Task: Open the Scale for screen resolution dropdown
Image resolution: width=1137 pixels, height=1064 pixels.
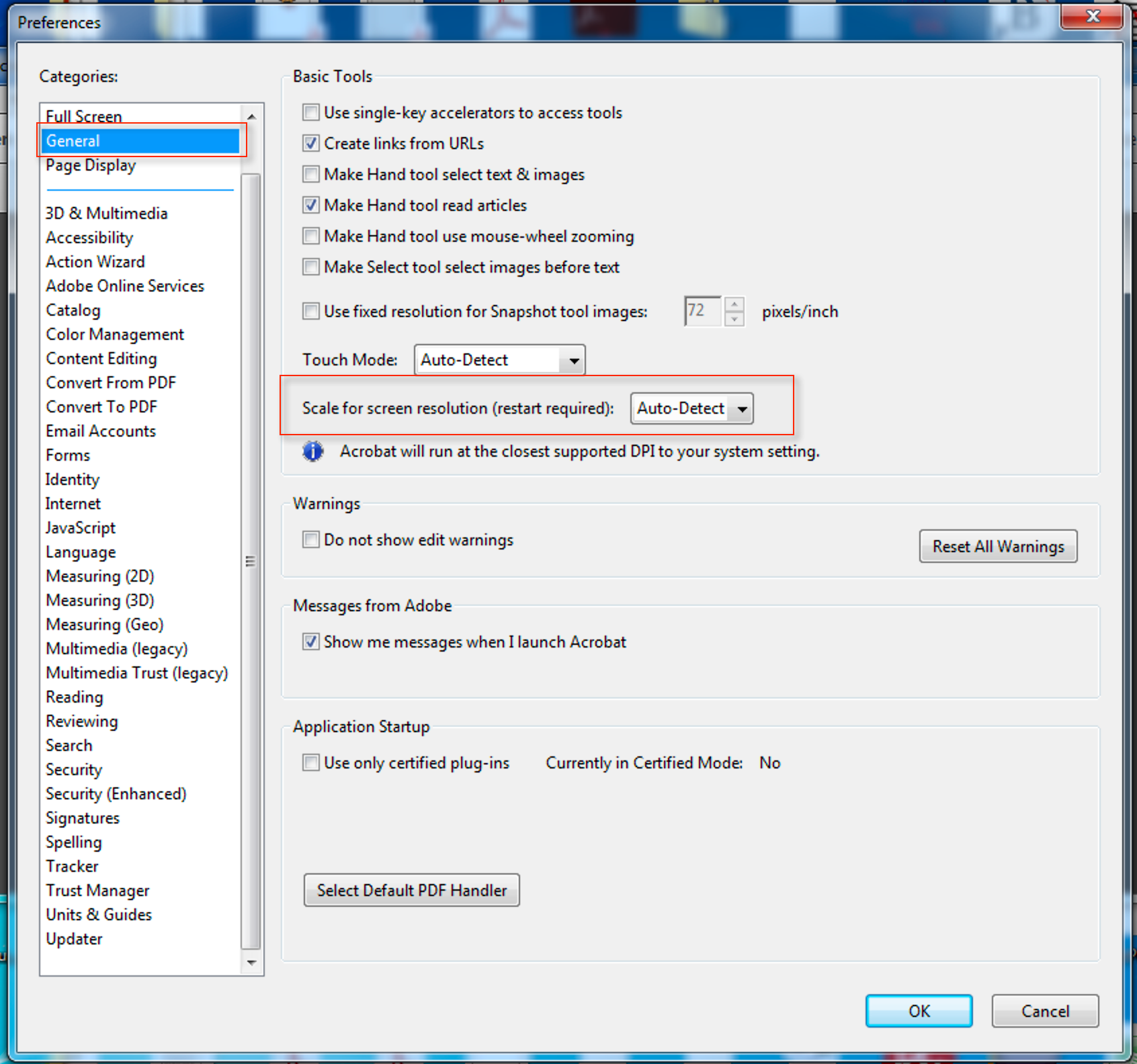Action: [741, 408]
